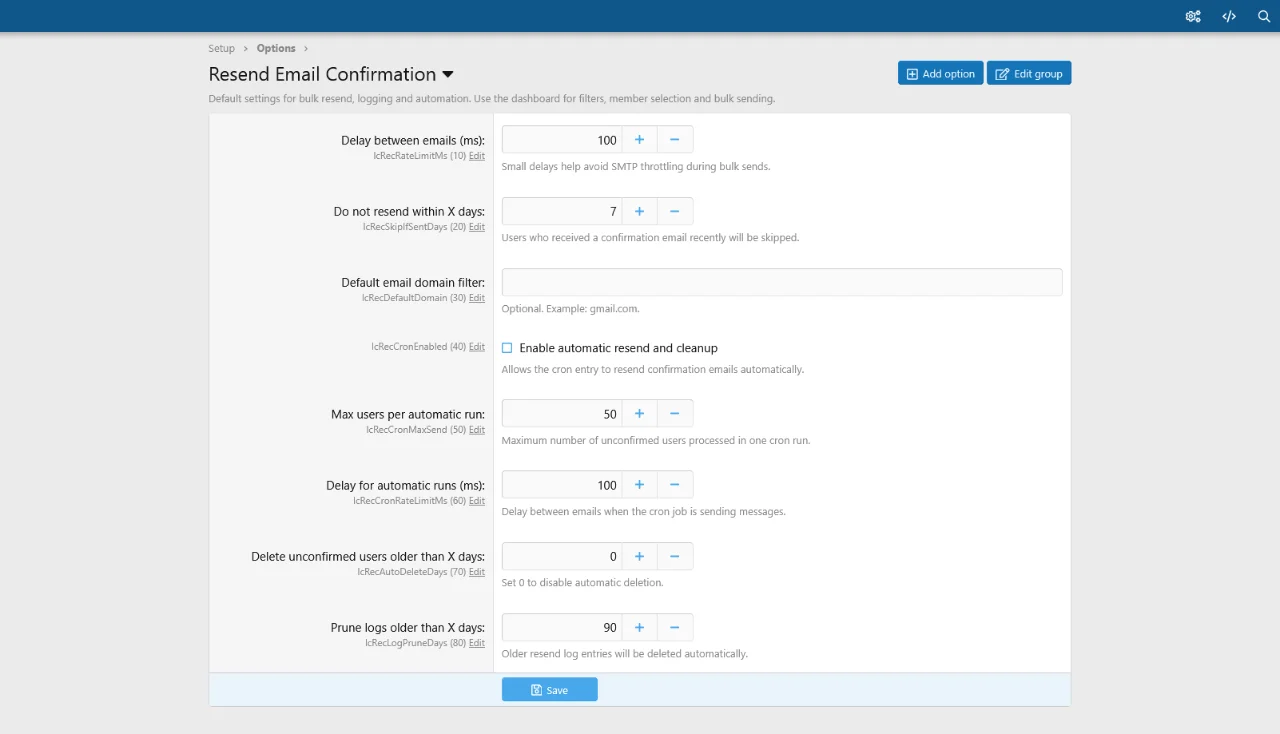Expand the Resend Email Confirmation title dropdown
This screenshot has width=1280, height=734.
coord(448,75)
